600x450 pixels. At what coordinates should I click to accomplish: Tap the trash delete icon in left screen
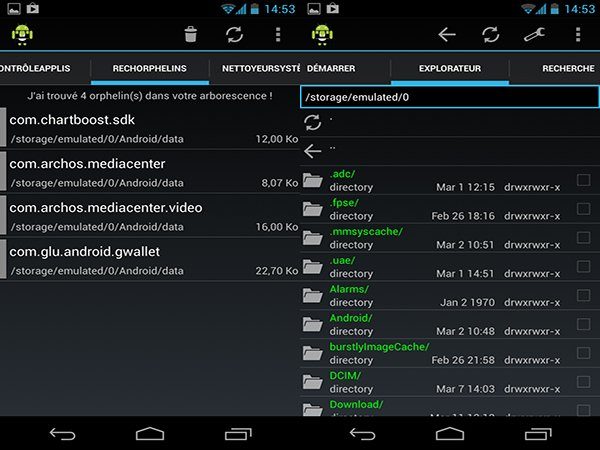point(191,34)
